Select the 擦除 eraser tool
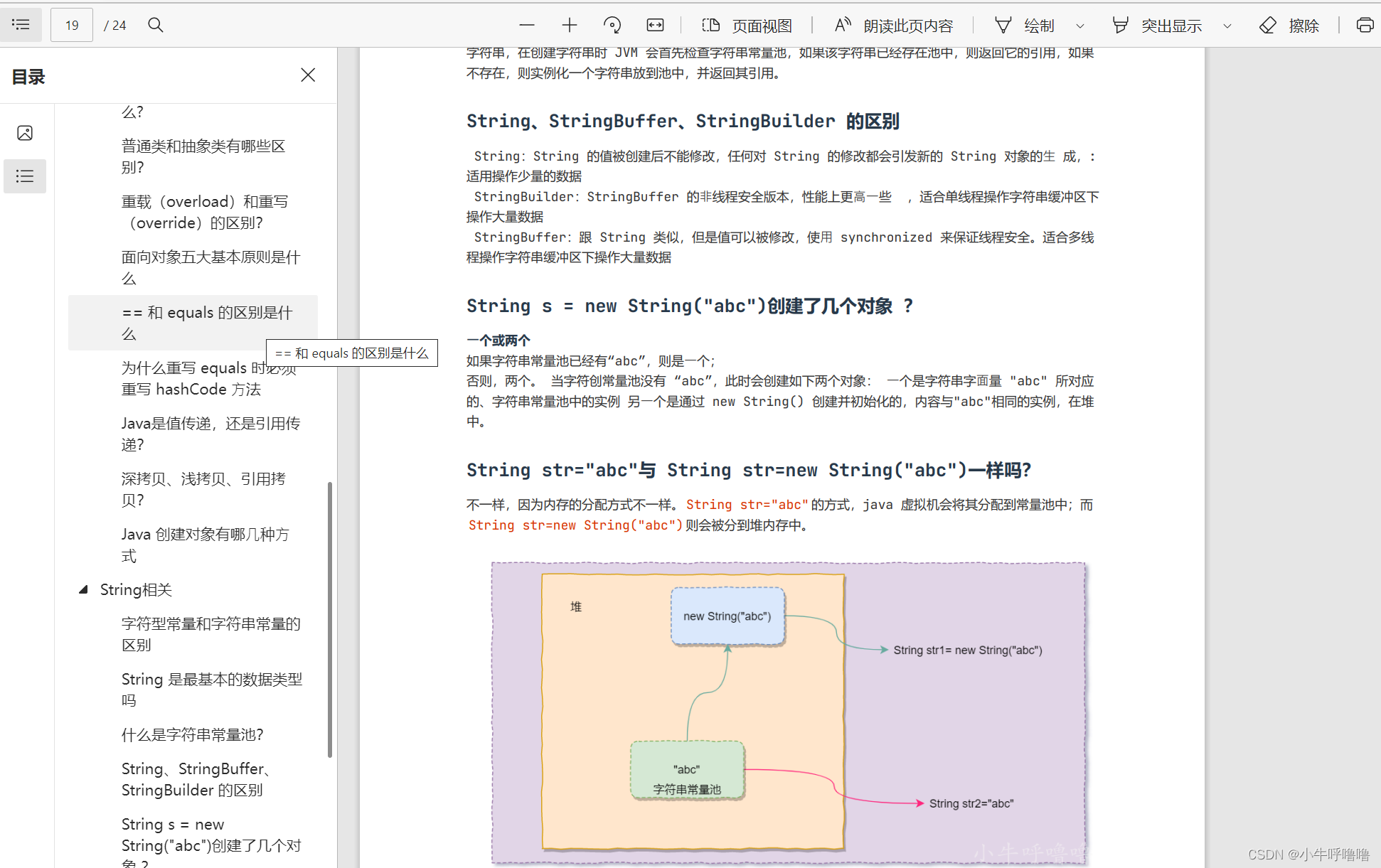 pos(1289,26)
